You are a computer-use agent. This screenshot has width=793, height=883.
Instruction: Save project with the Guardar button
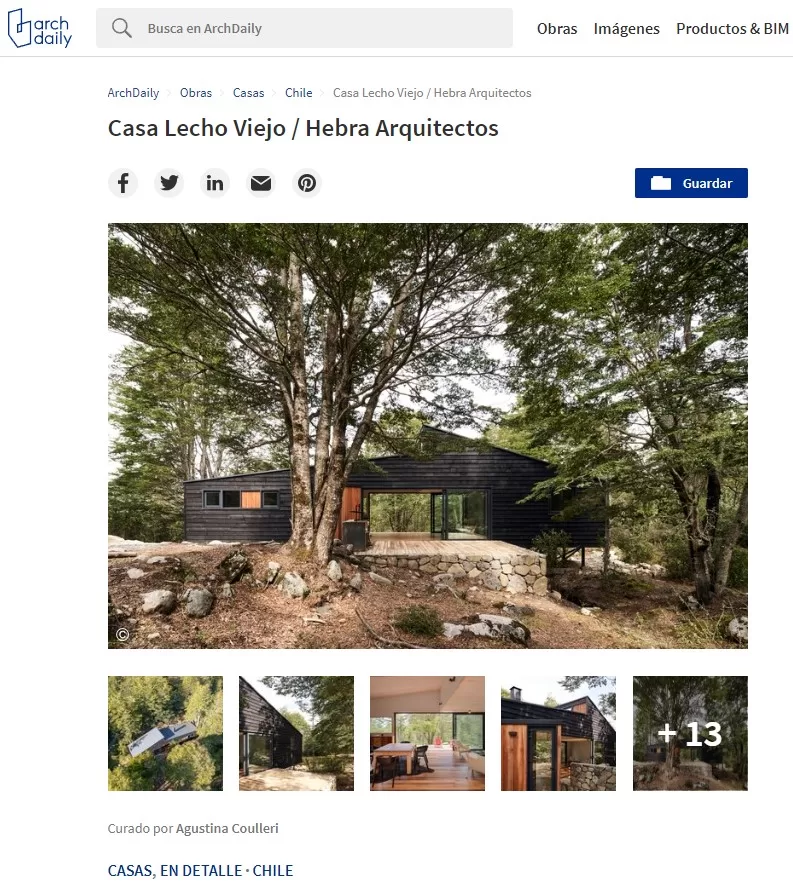point(691,183)
